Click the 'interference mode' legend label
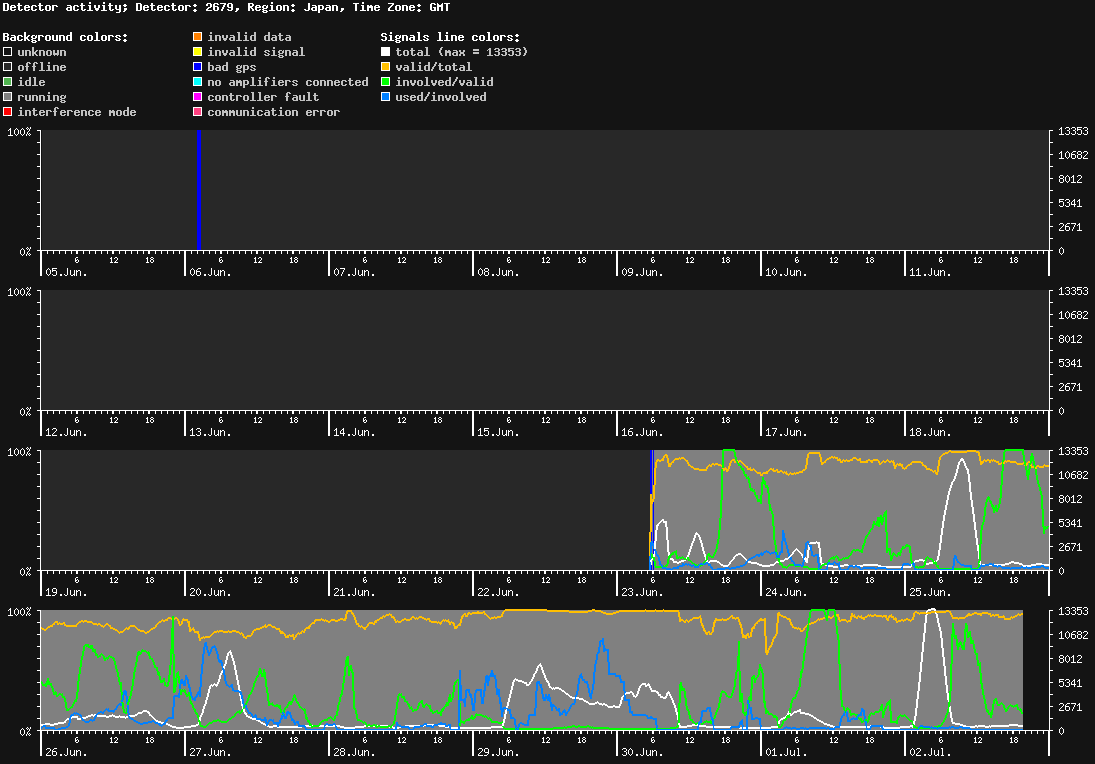Viewport: 1095px width, 764px height. click(x=77, y=112)
